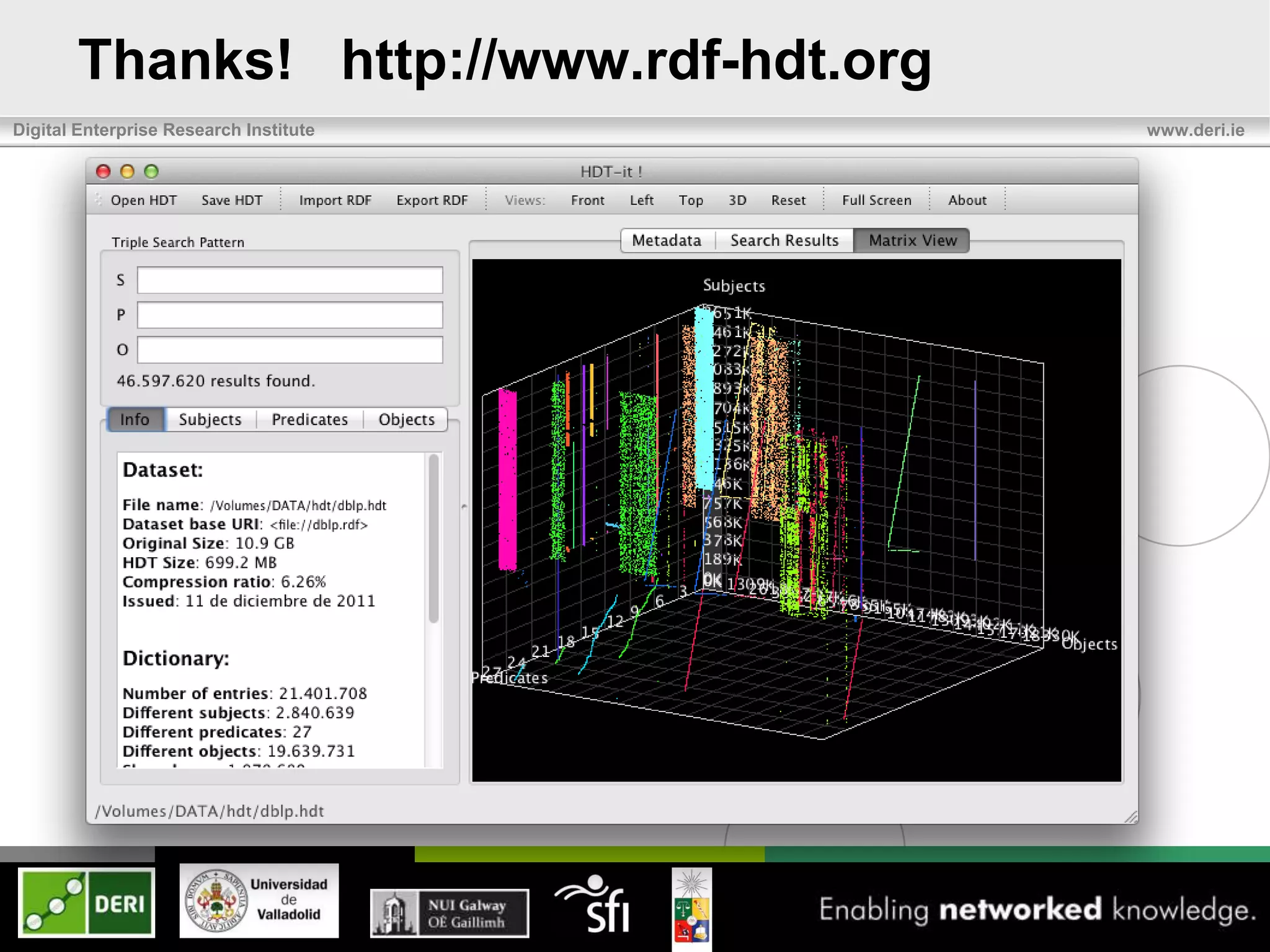Click the window resize grip corner
Image resolution: width=1270 pixels, height=952 pixels.
(x=1130, y=816)
